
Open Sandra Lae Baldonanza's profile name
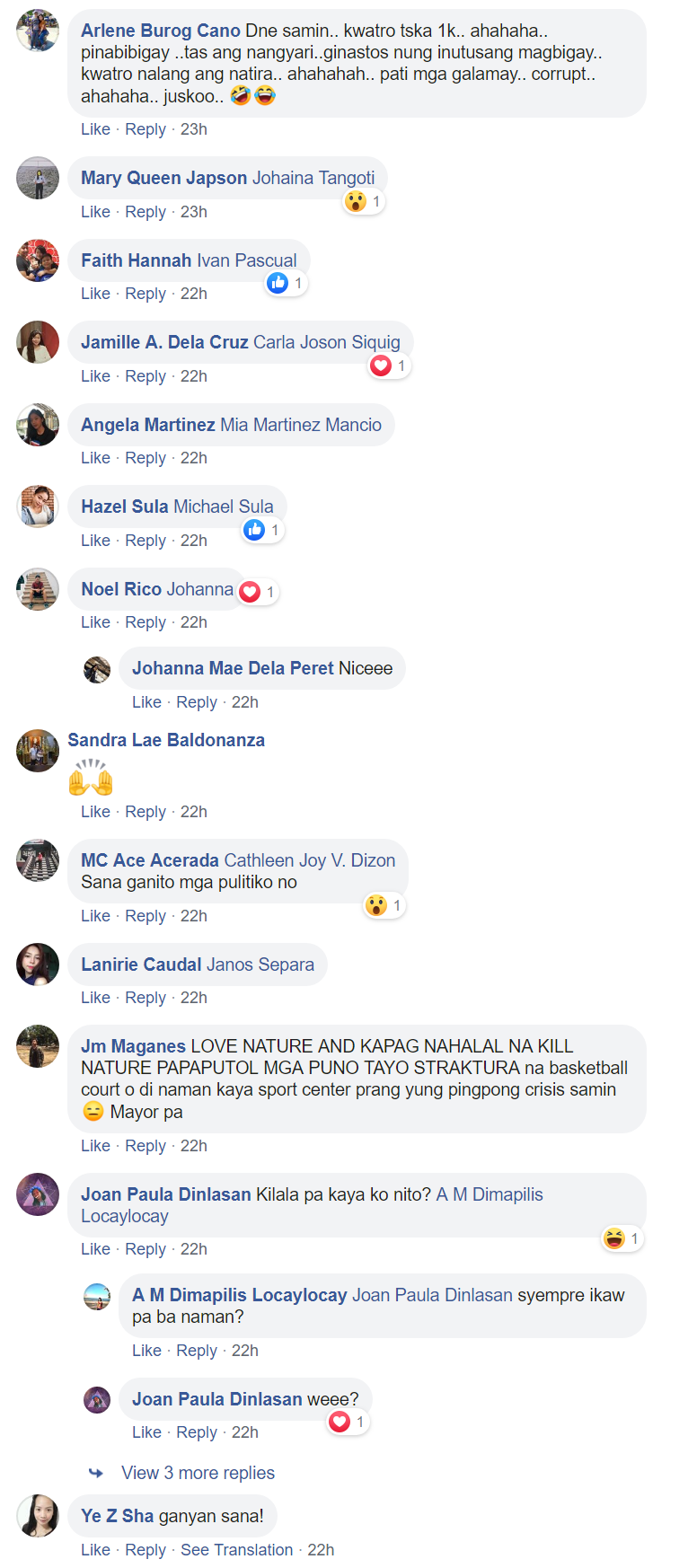tap(166, 740)
